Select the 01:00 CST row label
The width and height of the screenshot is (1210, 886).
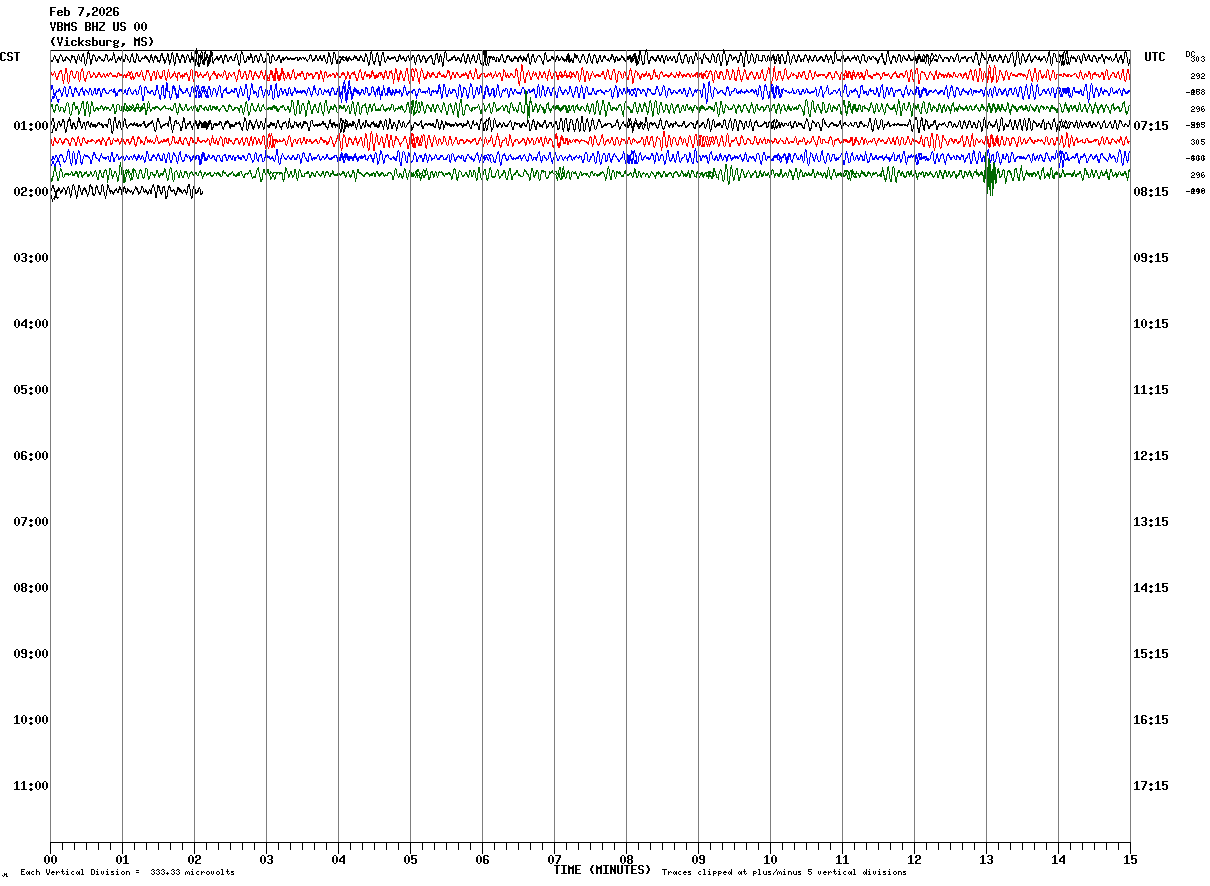(x=31, y=126)
